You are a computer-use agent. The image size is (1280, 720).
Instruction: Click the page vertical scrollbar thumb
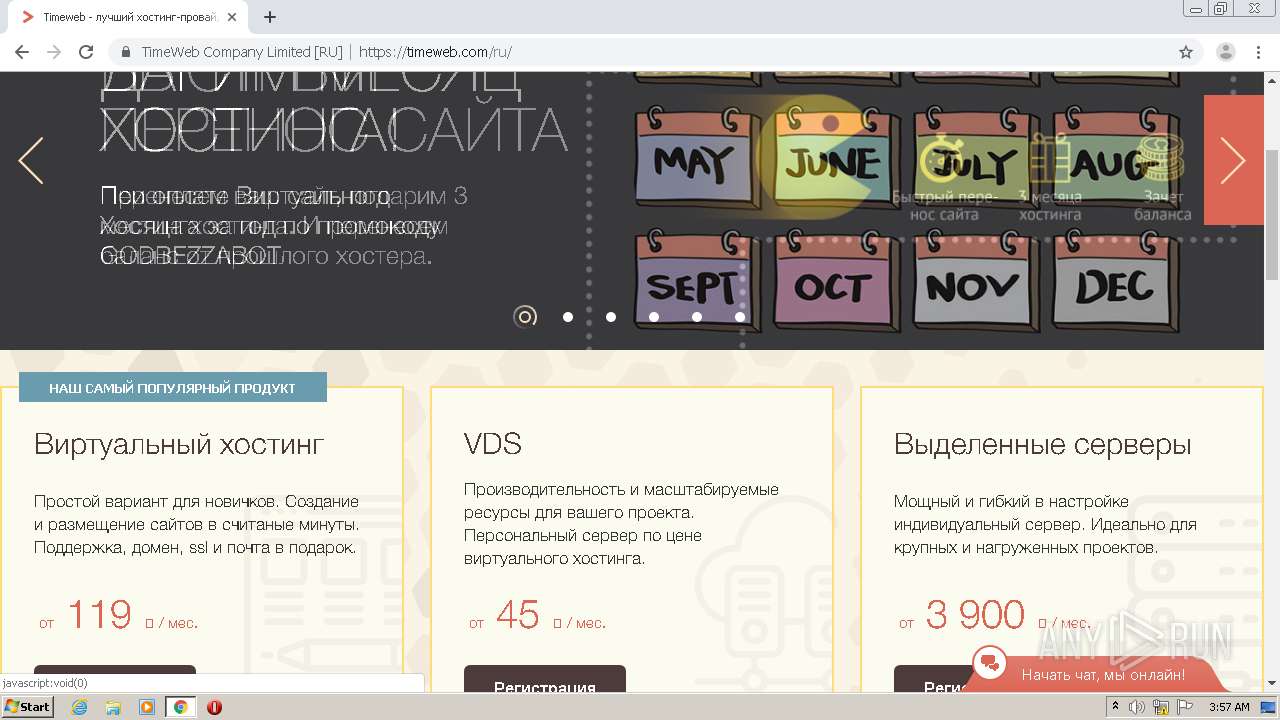(1272, 215)
